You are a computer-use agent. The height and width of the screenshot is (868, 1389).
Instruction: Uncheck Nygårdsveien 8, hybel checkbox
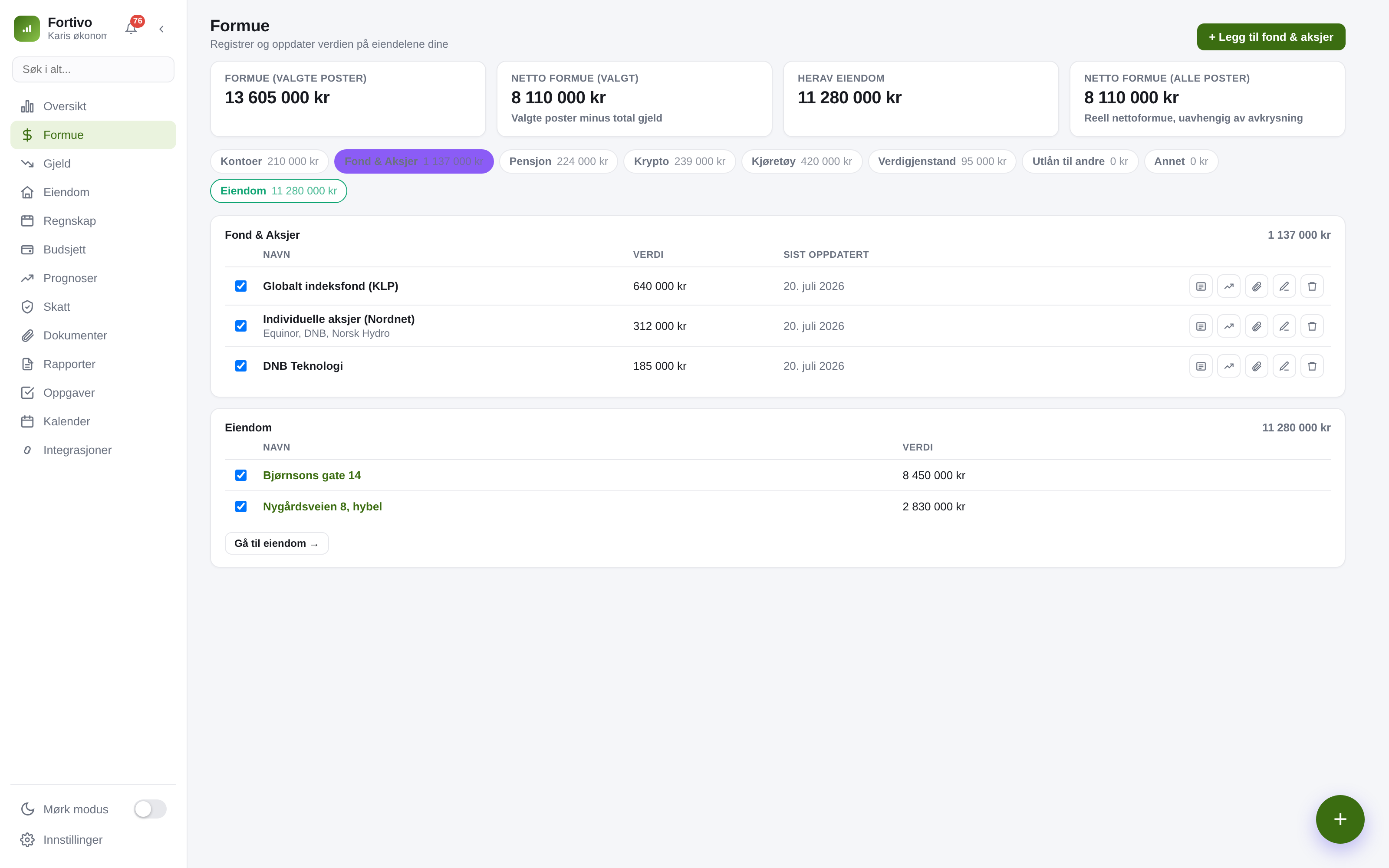pos(241,506)
